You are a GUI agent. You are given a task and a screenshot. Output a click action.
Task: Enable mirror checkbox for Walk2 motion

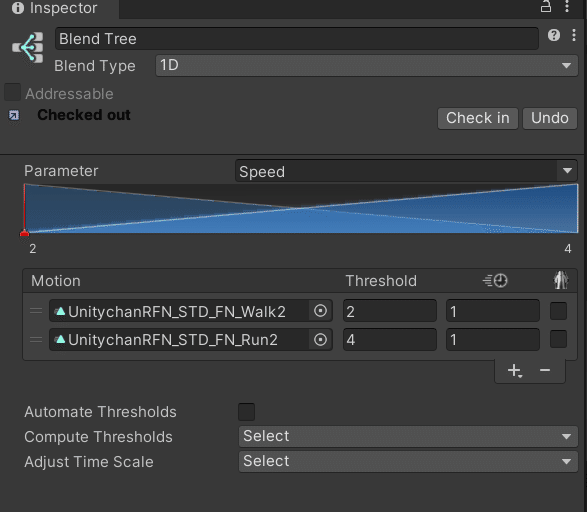(x=558, y=311)
